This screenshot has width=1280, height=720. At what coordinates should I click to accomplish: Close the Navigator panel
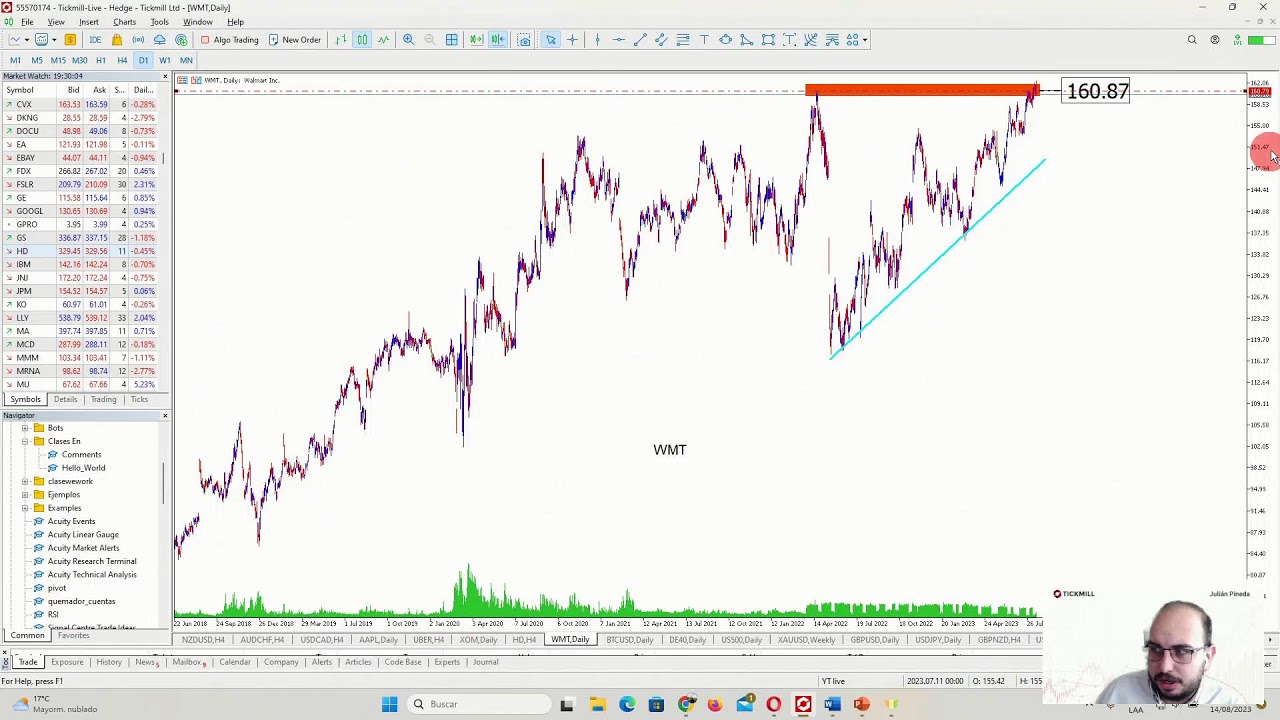pyautogui.click(x=165, y=415)
